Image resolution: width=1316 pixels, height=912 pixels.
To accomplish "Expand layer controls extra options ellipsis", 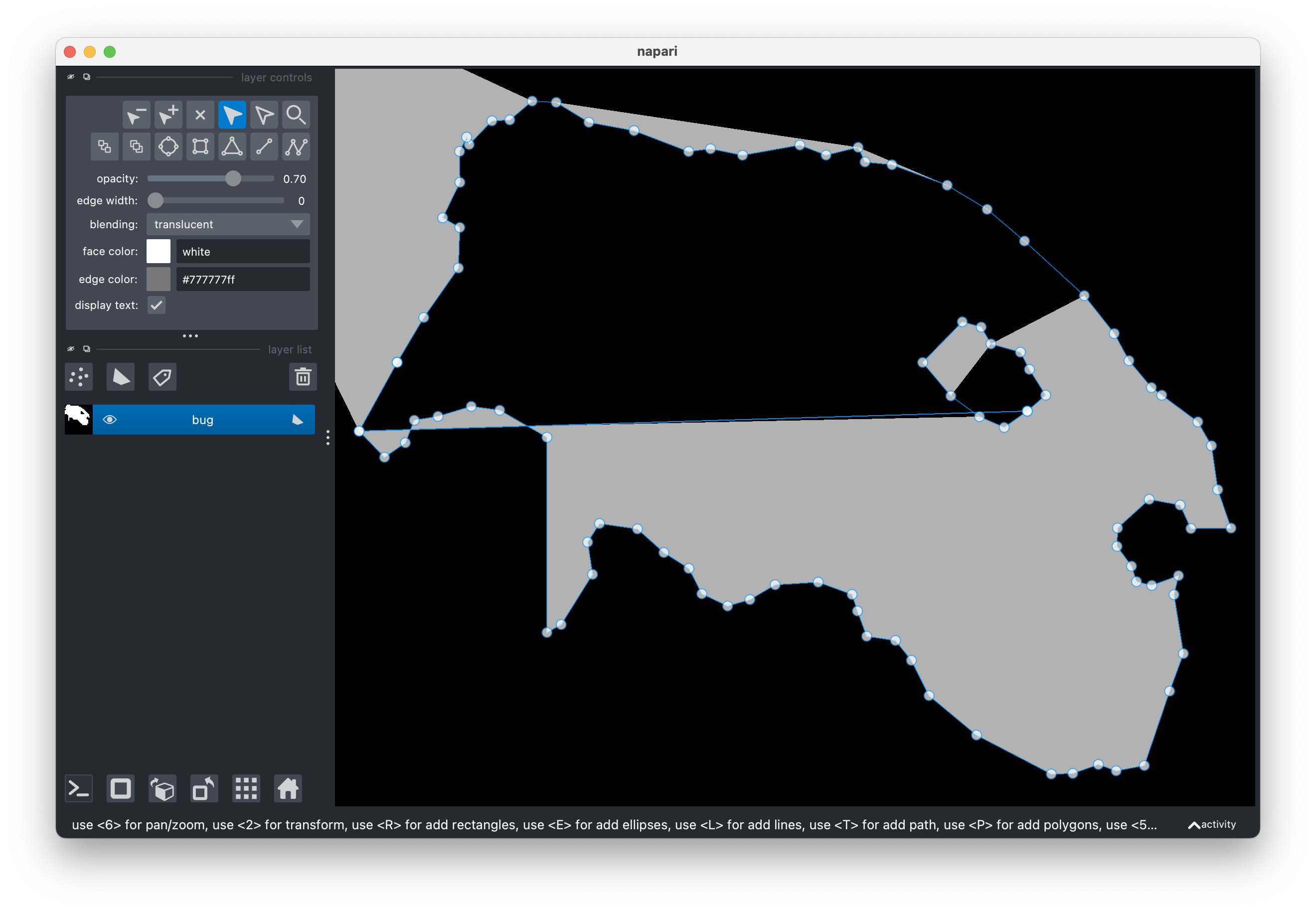I will coord(190,335).
